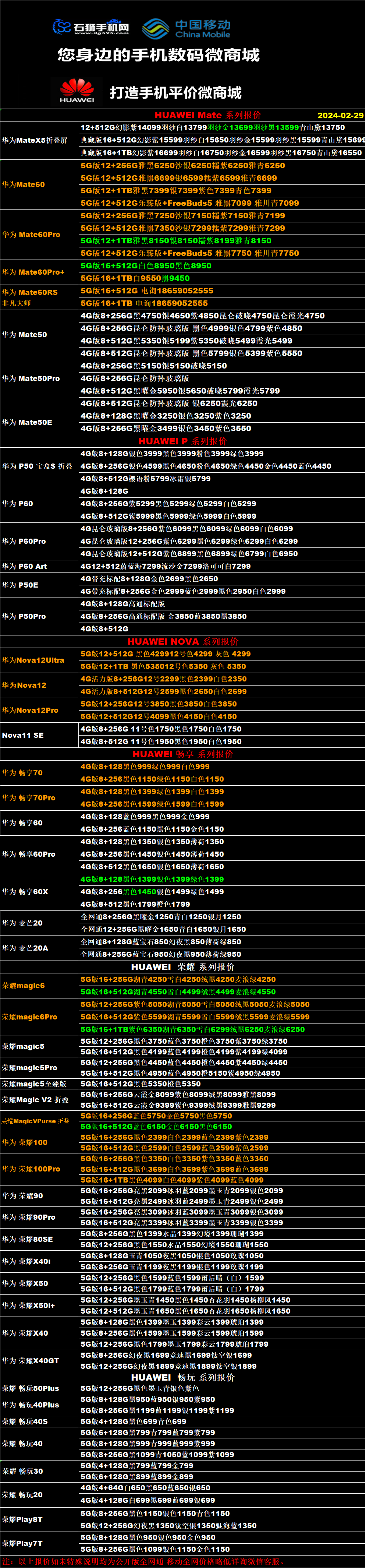Select the 华为 Mate50 model cell
This screenshot has height=1568, width=366.
(x=40, y=334)
